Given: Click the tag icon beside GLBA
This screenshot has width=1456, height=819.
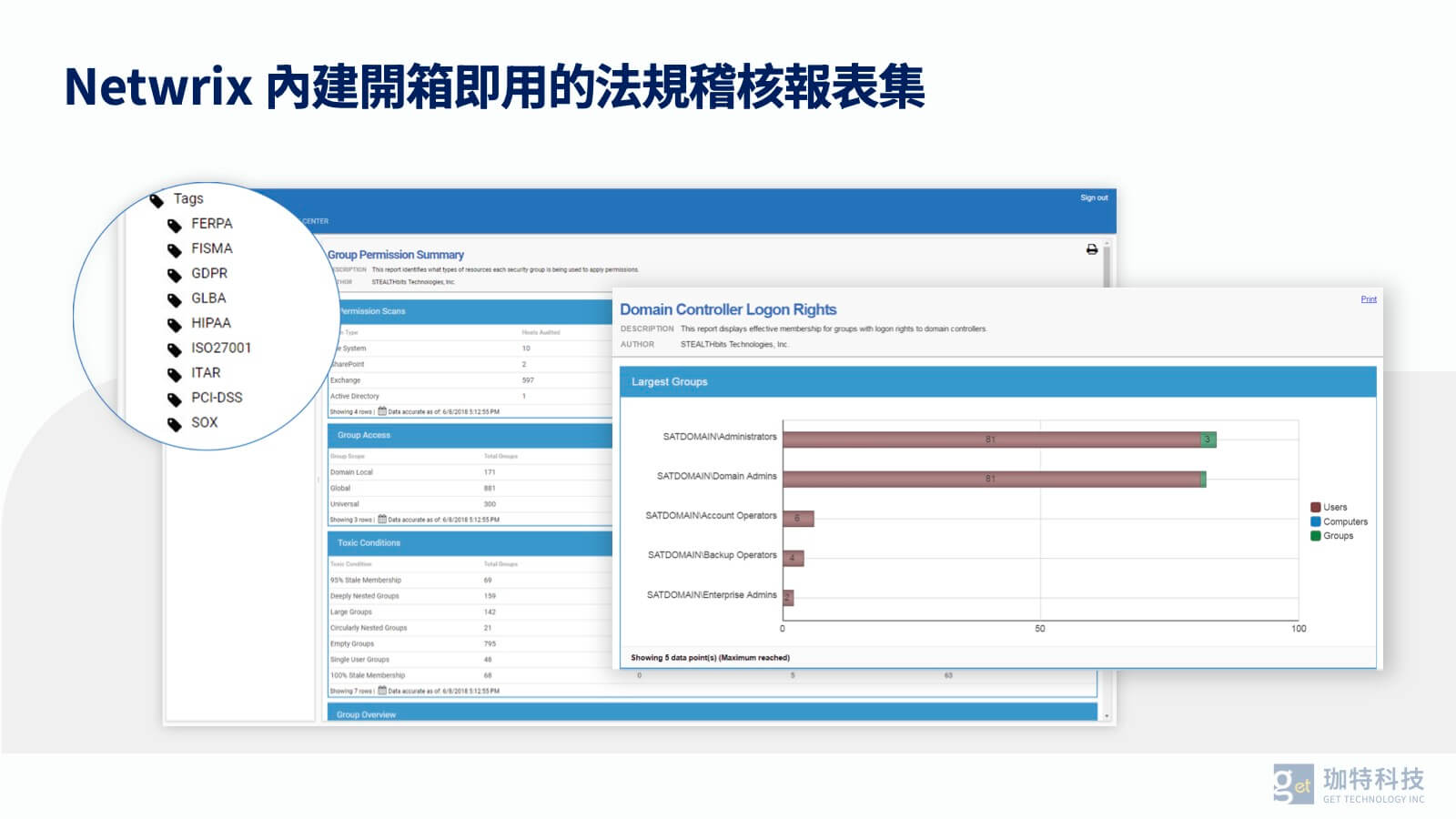Looking at the screenshot, I should [175, 299].
